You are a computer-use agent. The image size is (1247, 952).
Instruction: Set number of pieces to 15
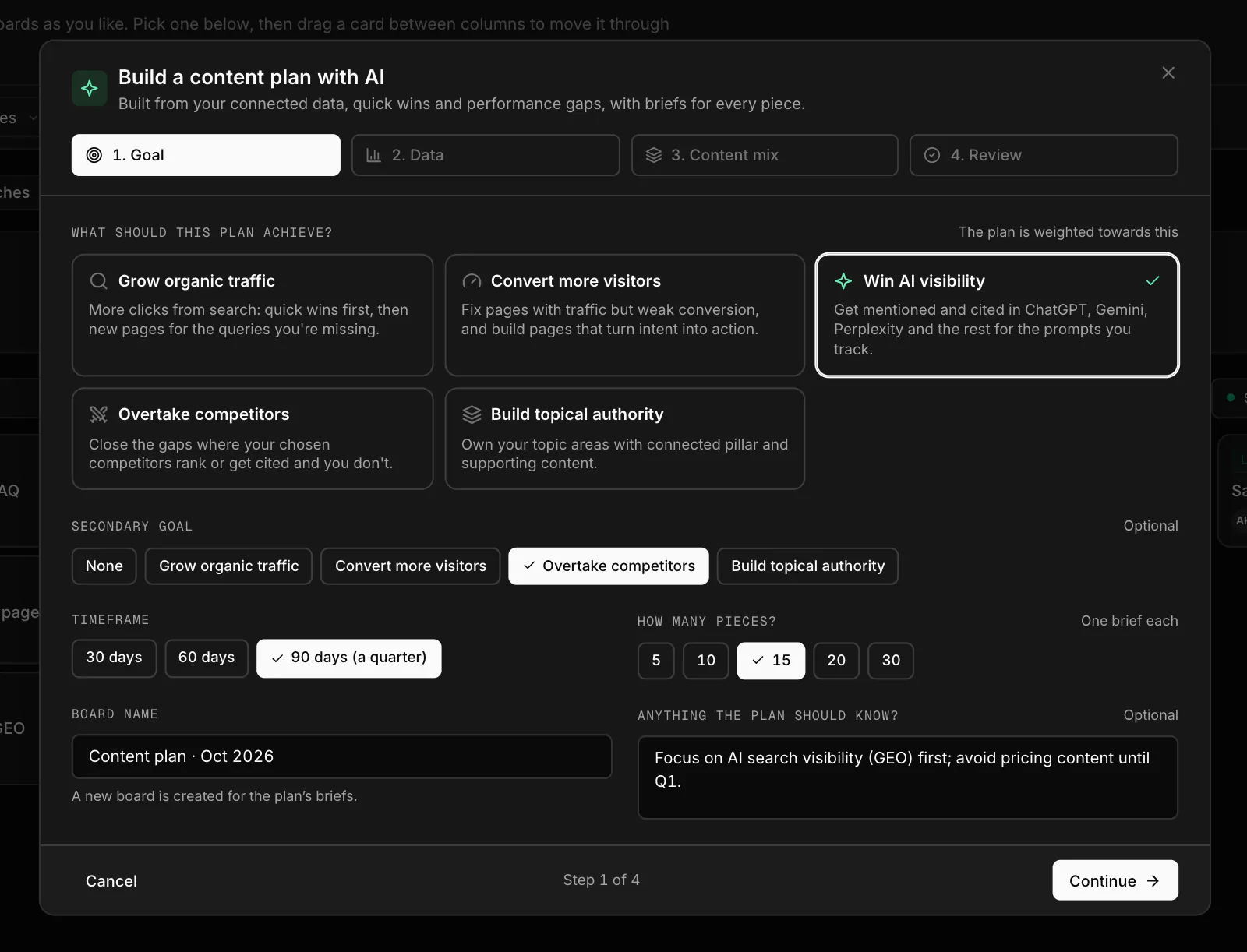point(771,661)
